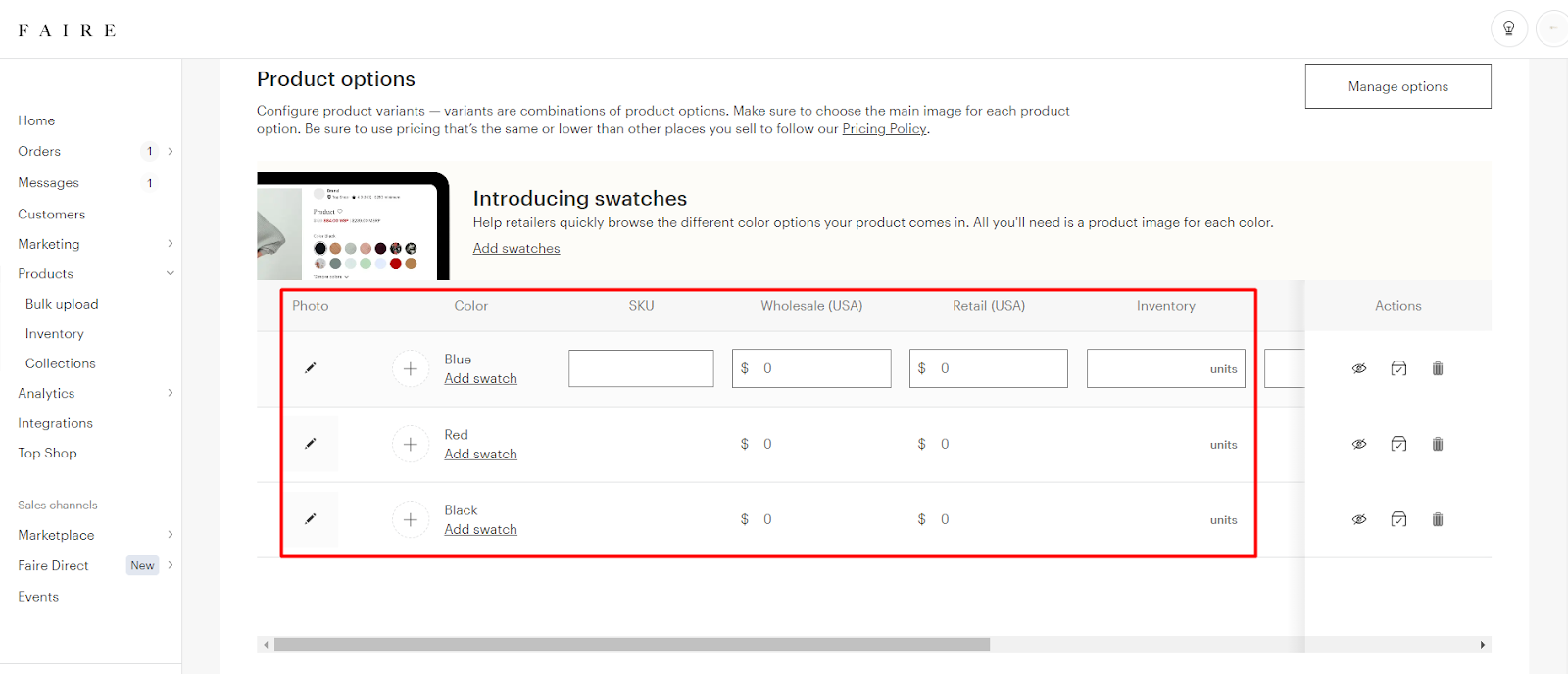Click Wholesale price value for Black
The image size is (1568, 674).
coord(767,519)
